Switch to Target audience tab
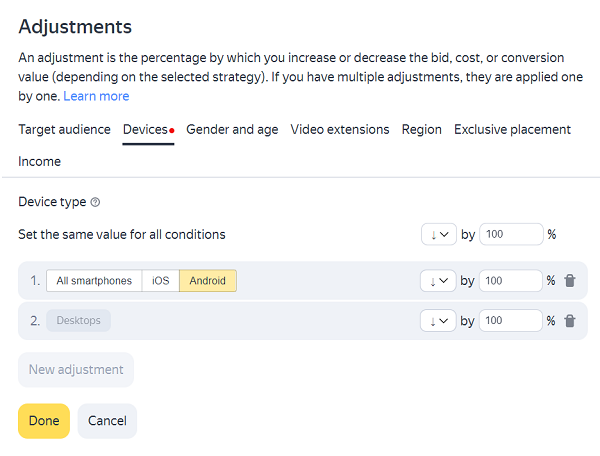Viewport: 600px width, 456px height. (x=64, y=129)
